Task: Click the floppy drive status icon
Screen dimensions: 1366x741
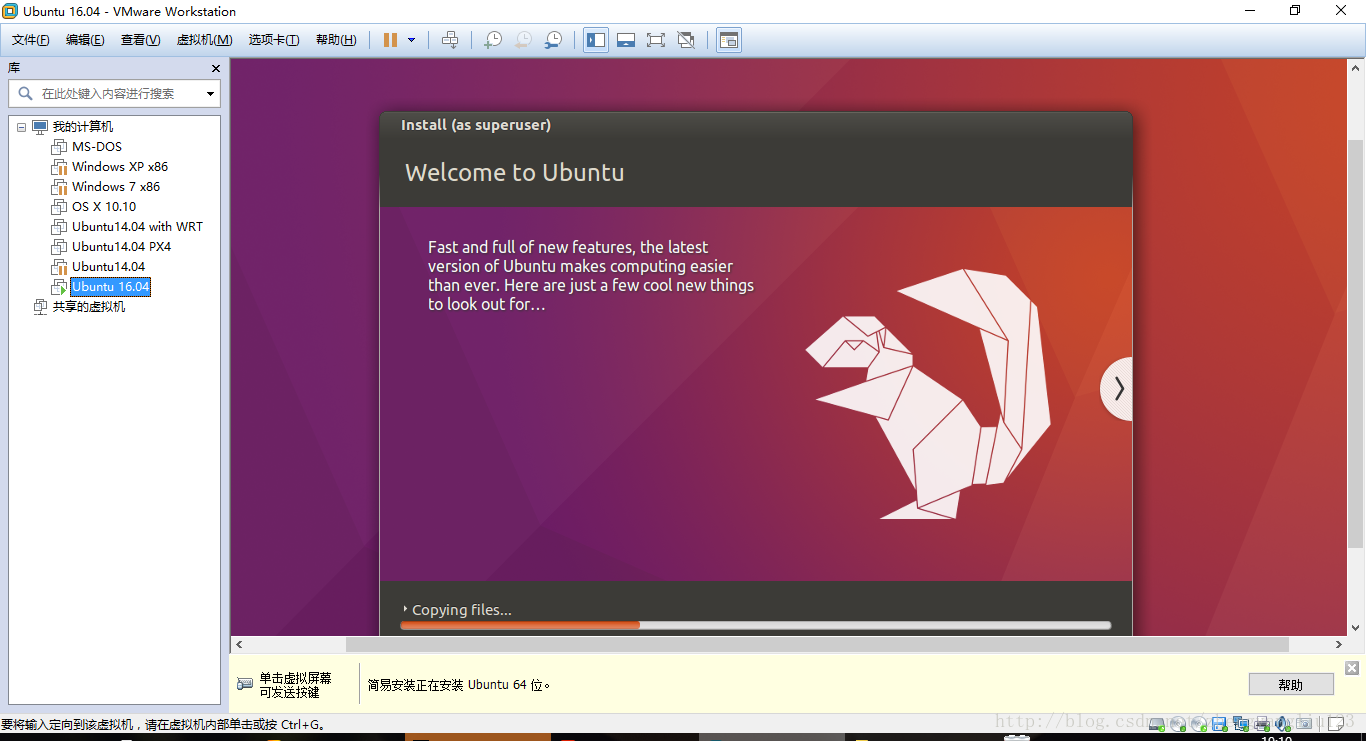Action: tap(1219, 724)
